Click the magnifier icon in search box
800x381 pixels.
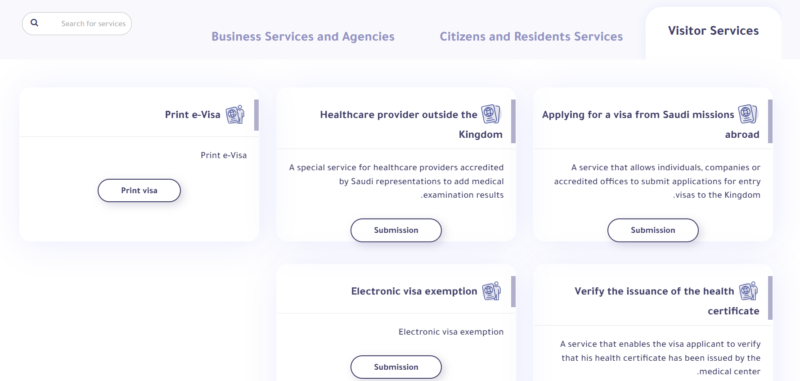tap(34, 23)
